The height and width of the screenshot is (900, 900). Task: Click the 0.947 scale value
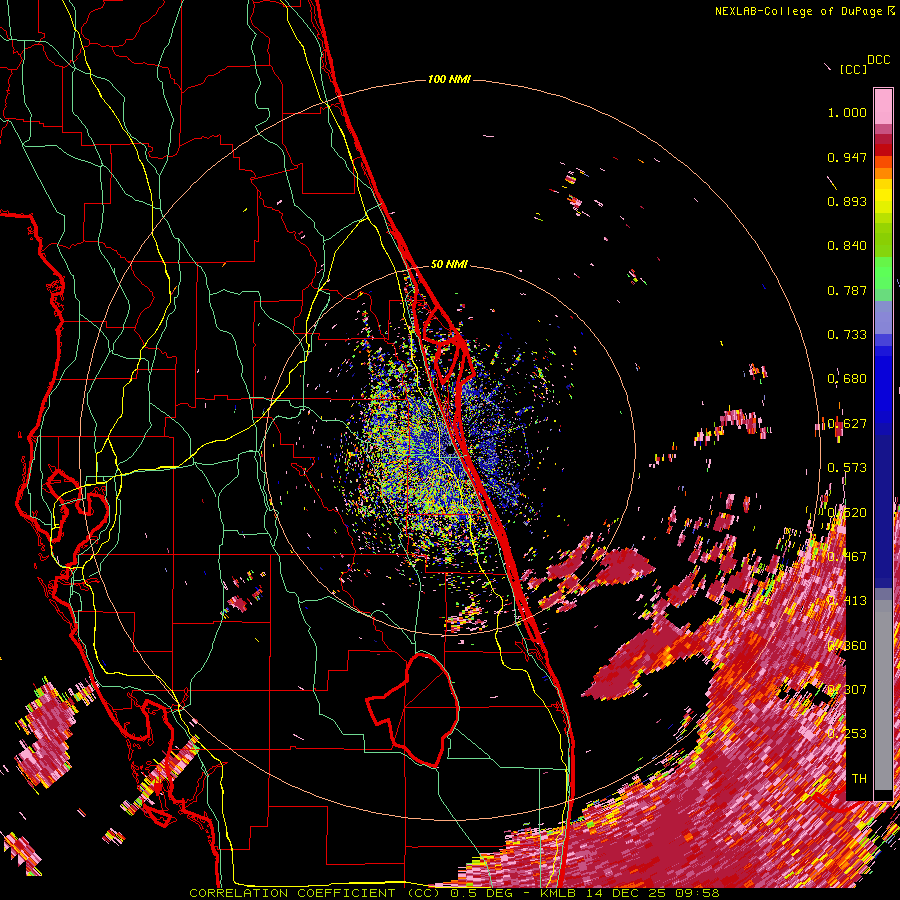coord(847,157)
